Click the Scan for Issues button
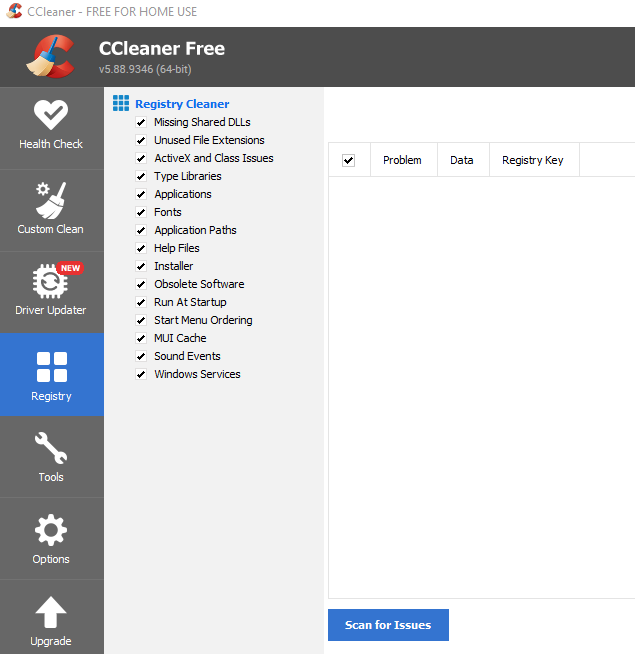 [388, 625]
